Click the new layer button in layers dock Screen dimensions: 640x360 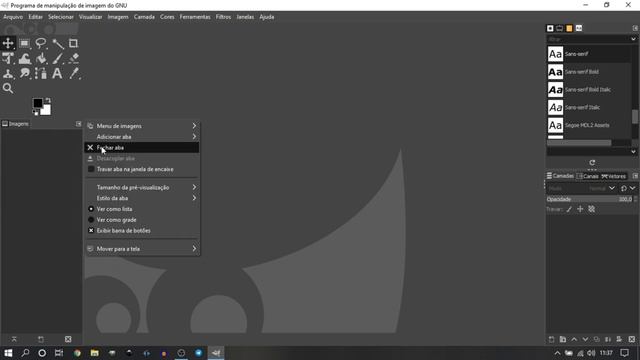coord(551,339)
